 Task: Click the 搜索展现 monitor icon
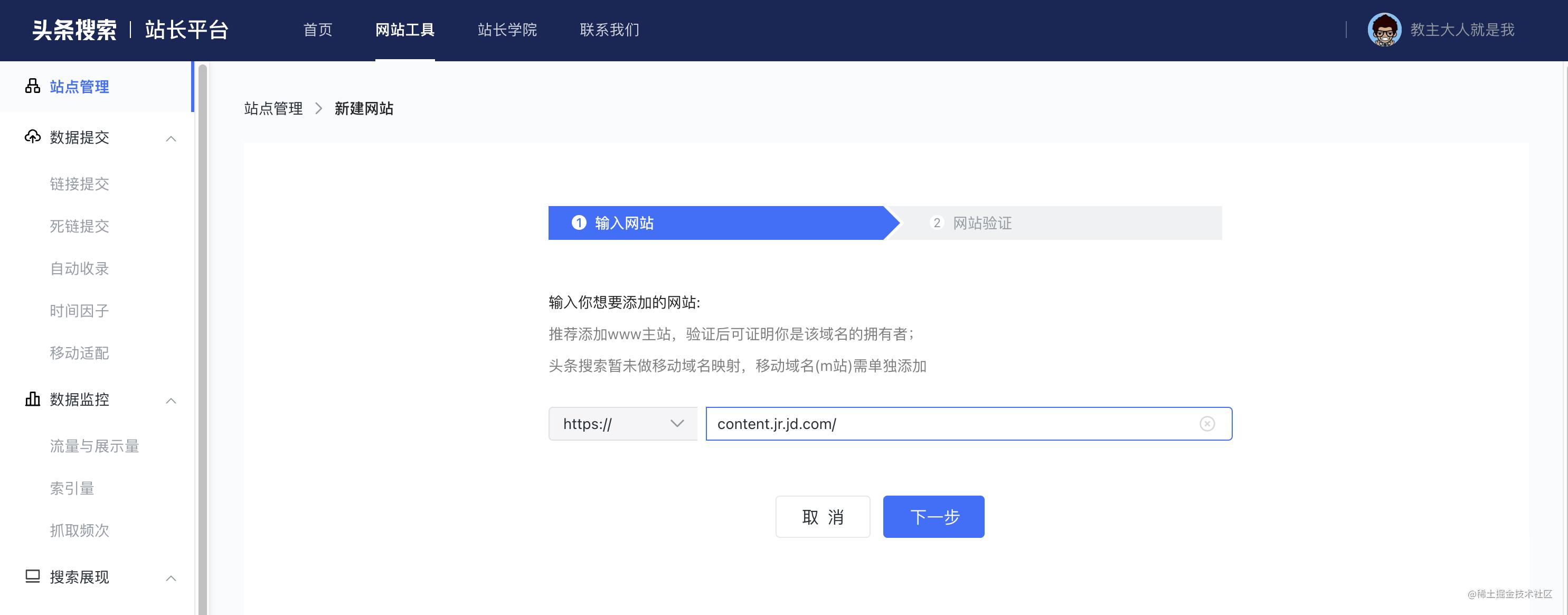tap(33, 577)
